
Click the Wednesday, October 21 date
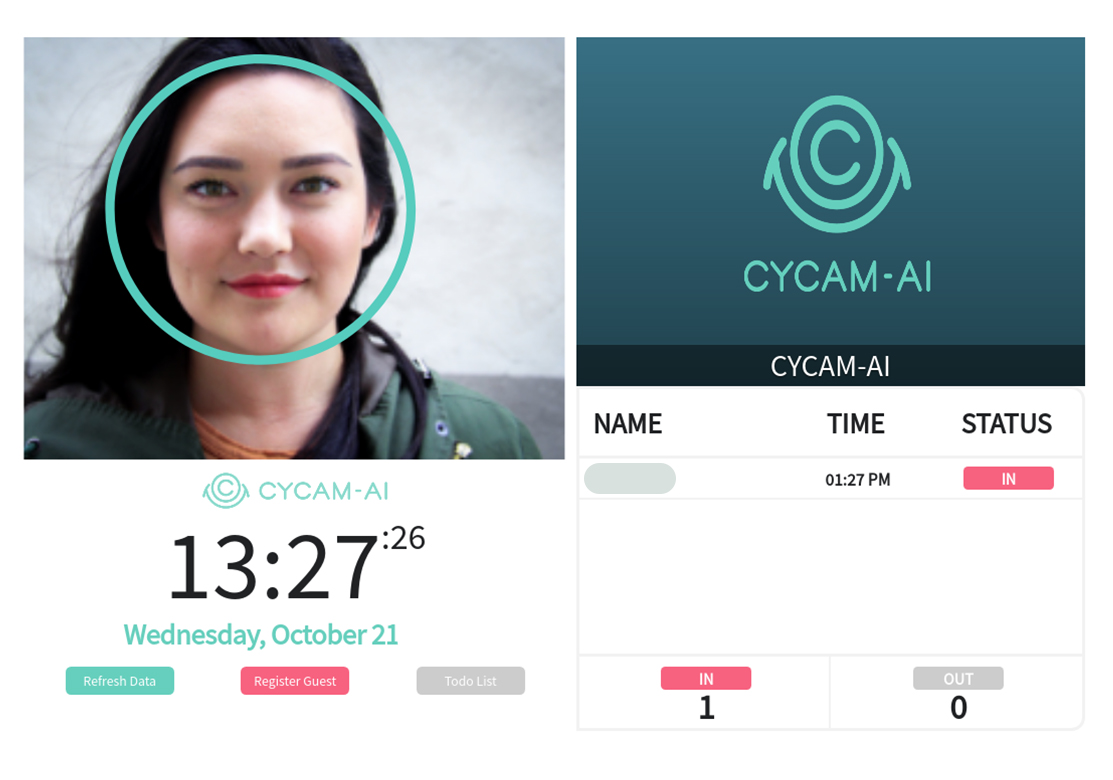coord(261,635)
